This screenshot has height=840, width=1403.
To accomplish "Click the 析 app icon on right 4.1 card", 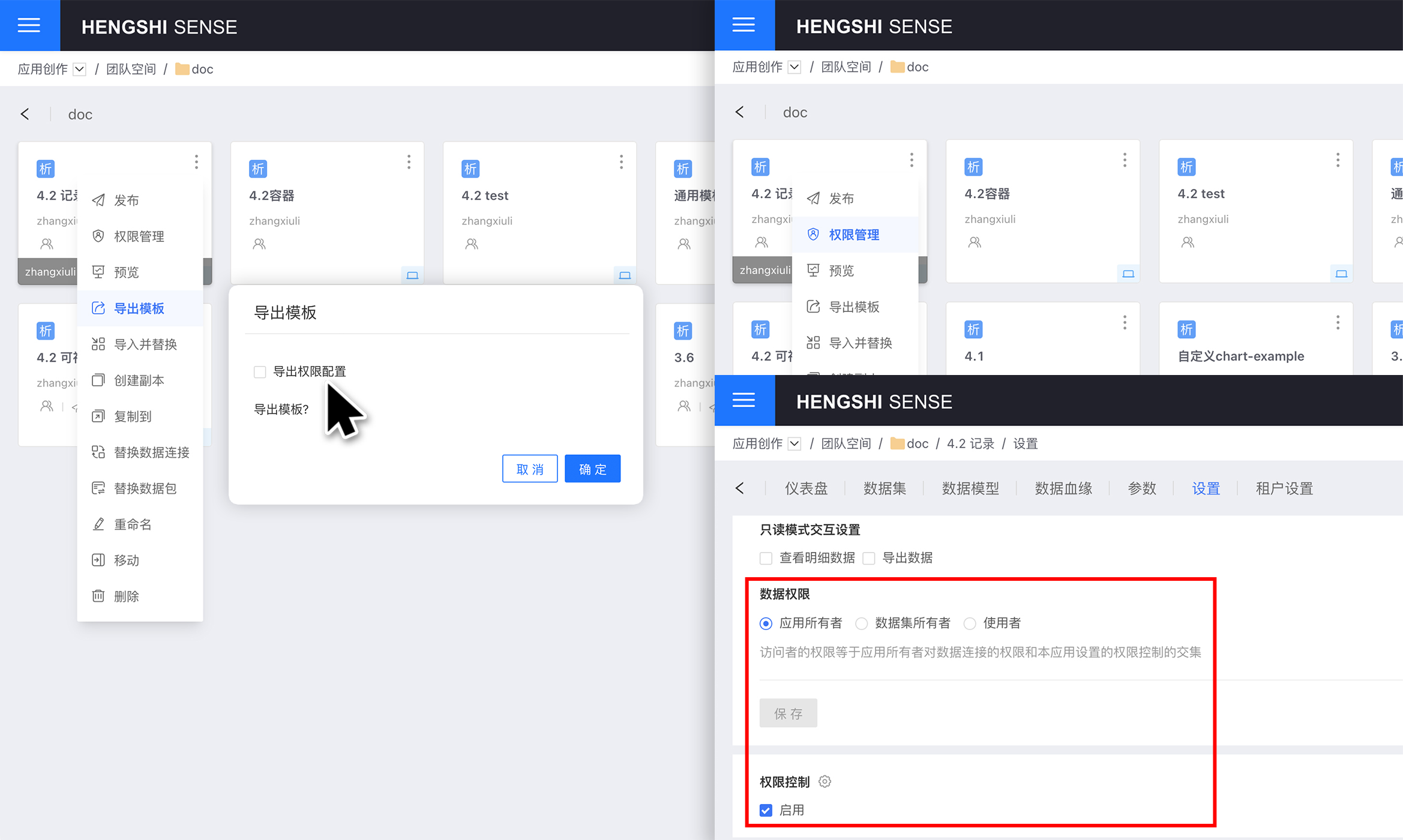I will coord(973,329).
